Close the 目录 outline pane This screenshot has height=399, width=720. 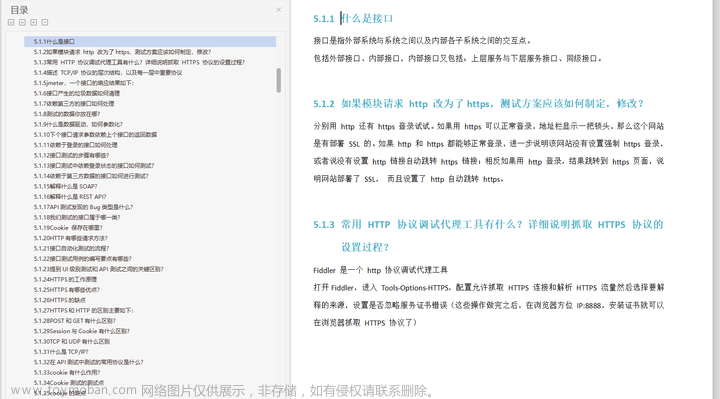tap(278, 10)
